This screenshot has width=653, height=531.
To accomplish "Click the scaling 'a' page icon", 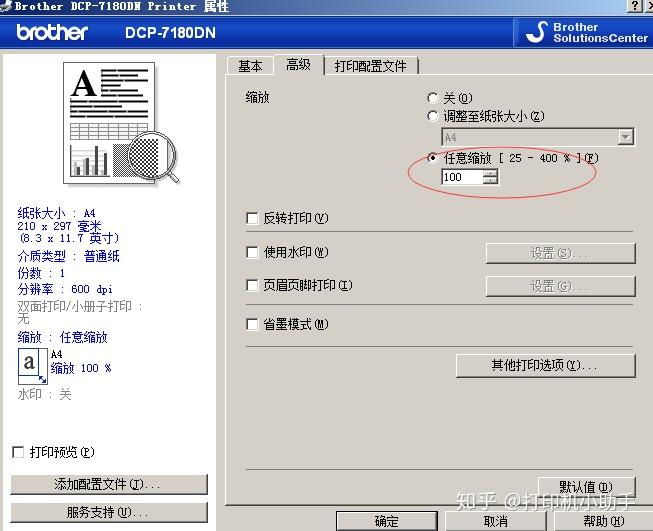I will click(x=32, y=366).
